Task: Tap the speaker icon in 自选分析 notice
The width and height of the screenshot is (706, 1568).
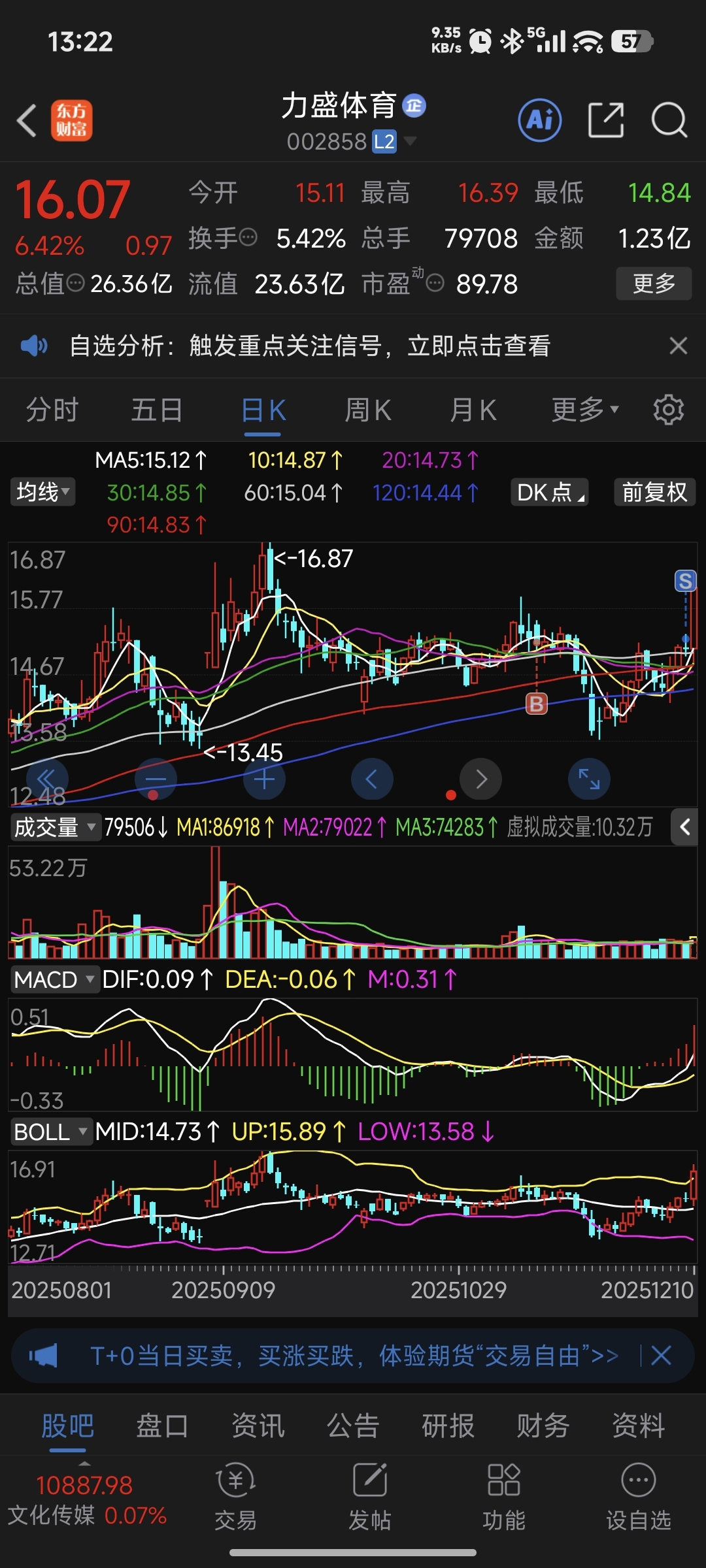Action: coord(34,346)
